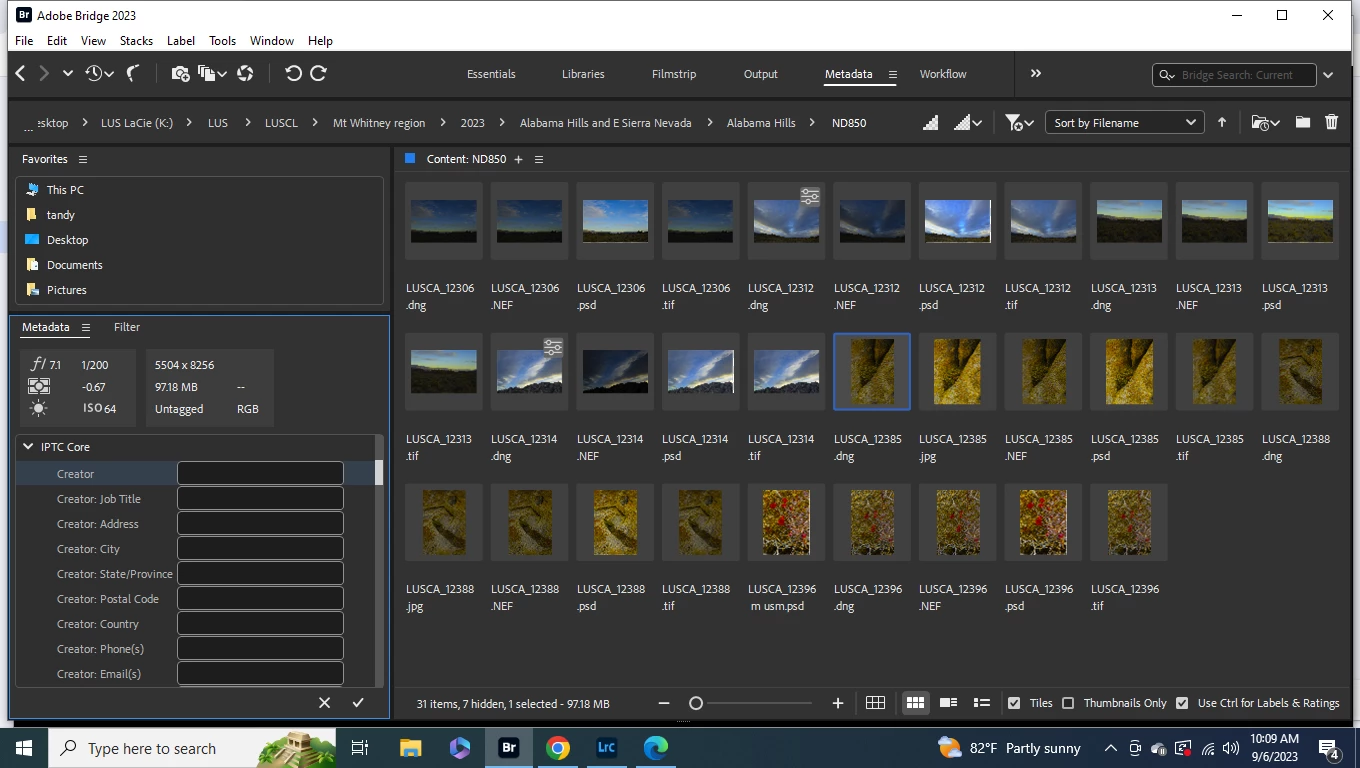Screen dimensions: 1360x768
Task: Return to Photoshop with the boomerang icon
Action: [132, 73]
